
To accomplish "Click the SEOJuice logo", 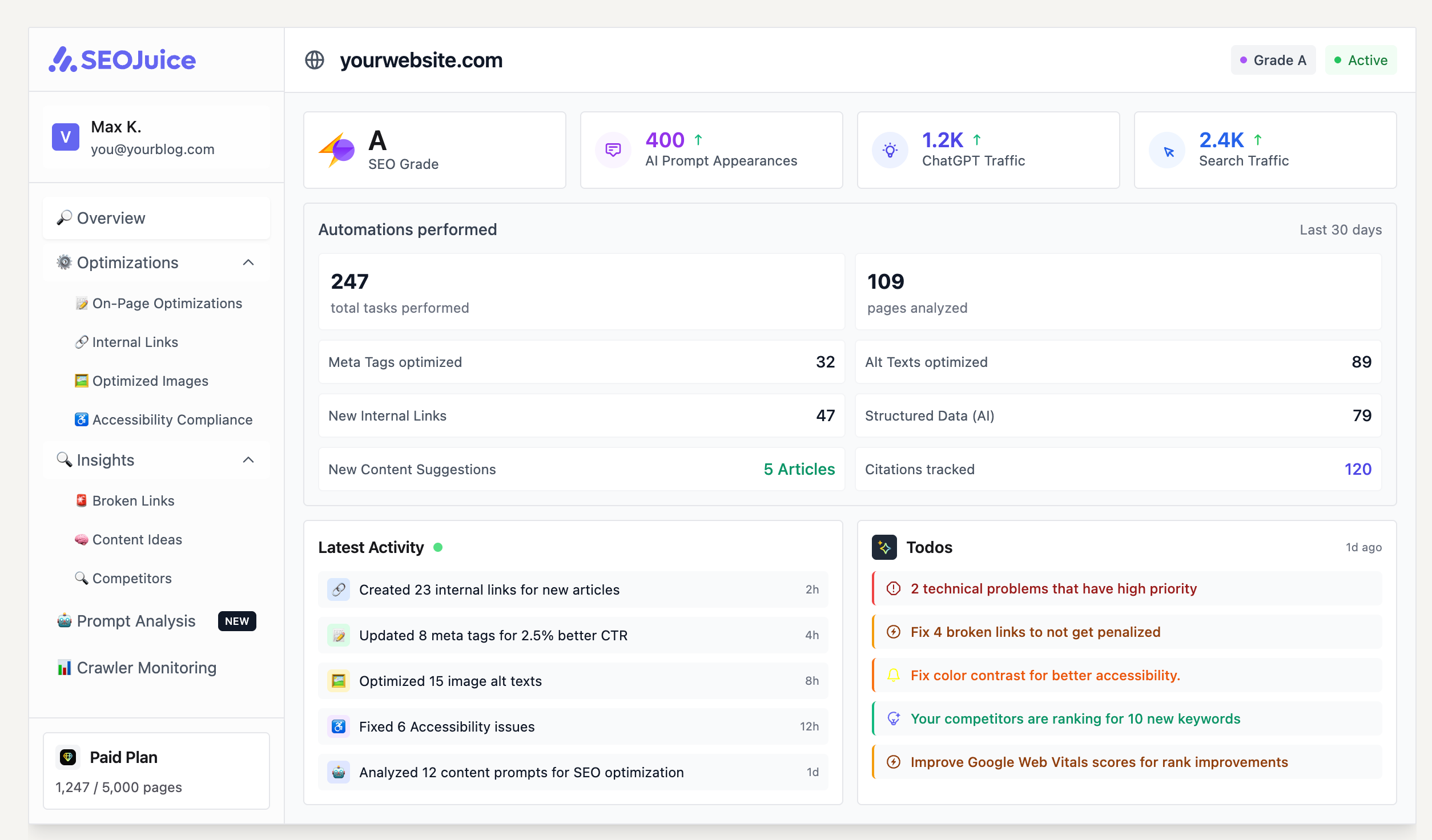I will pyautogui.click(x=122, y=60).
